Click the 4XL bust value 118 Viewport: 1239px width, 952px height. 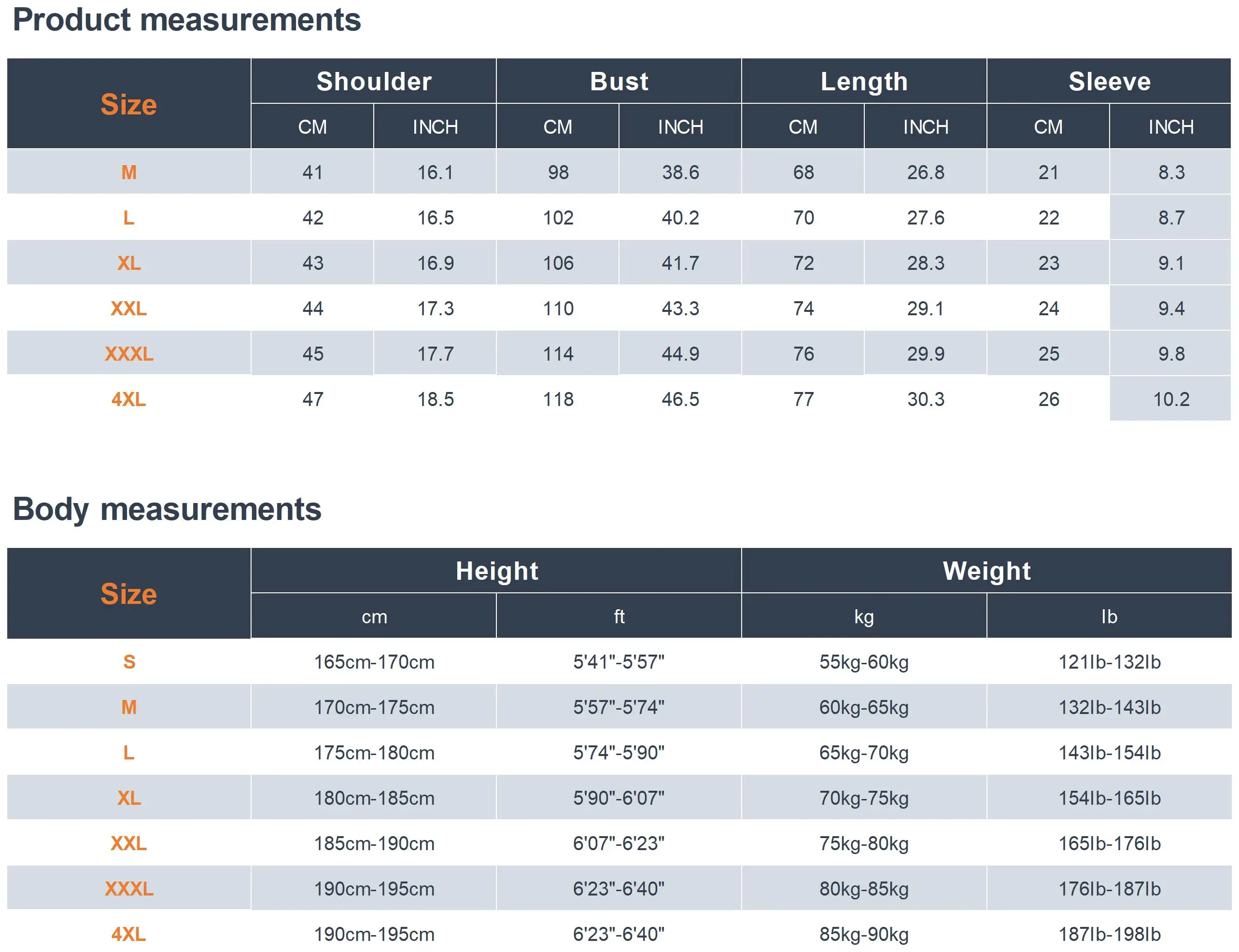(558, 399)
